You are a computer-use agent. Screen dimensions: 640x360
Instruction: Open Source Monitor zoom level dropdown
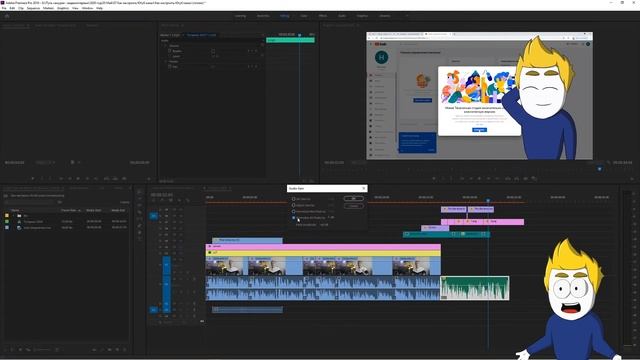click(x=45, y=162)
